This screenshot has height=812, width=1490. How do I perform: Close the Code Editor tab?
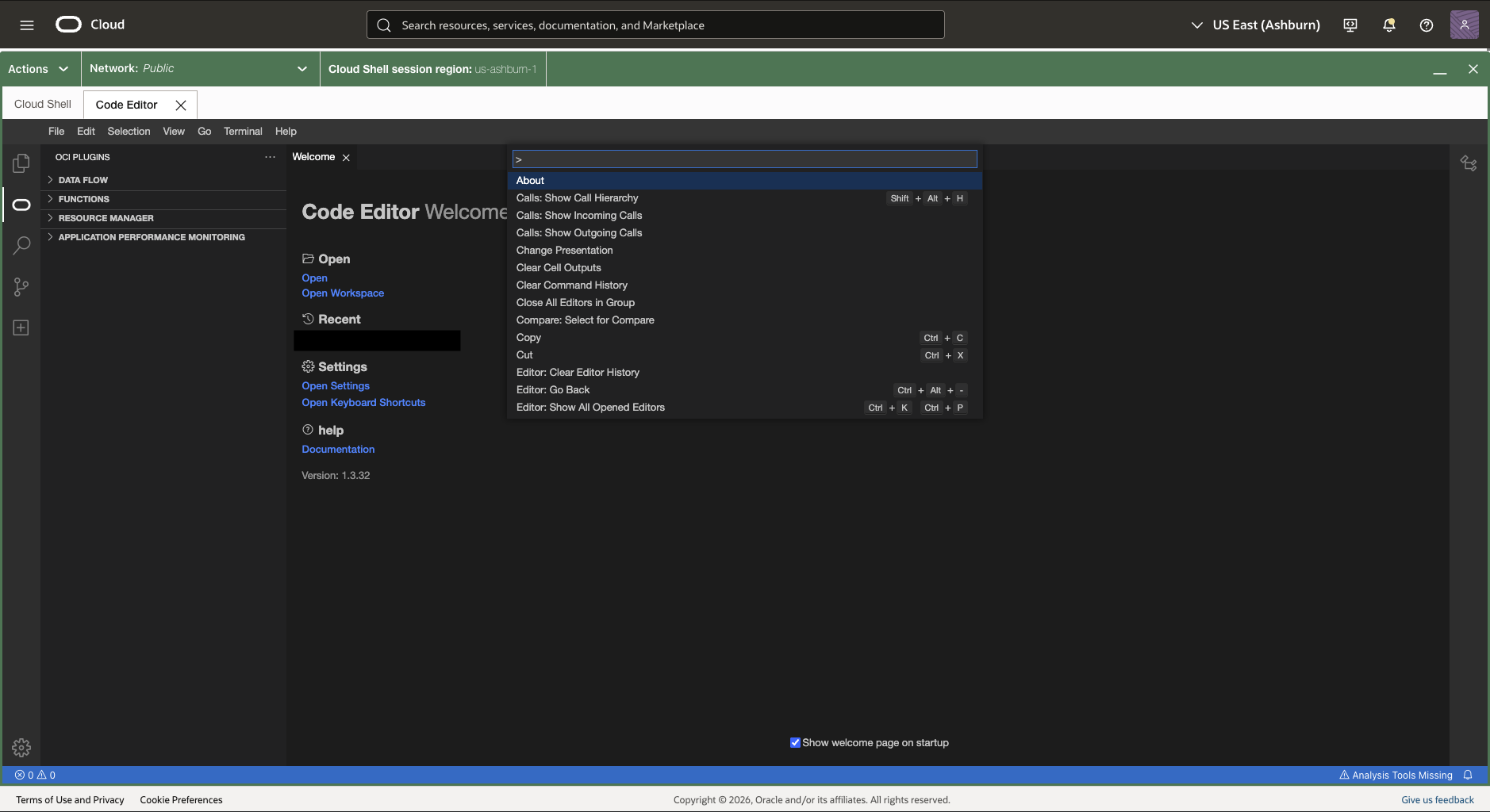coord(181,105)
